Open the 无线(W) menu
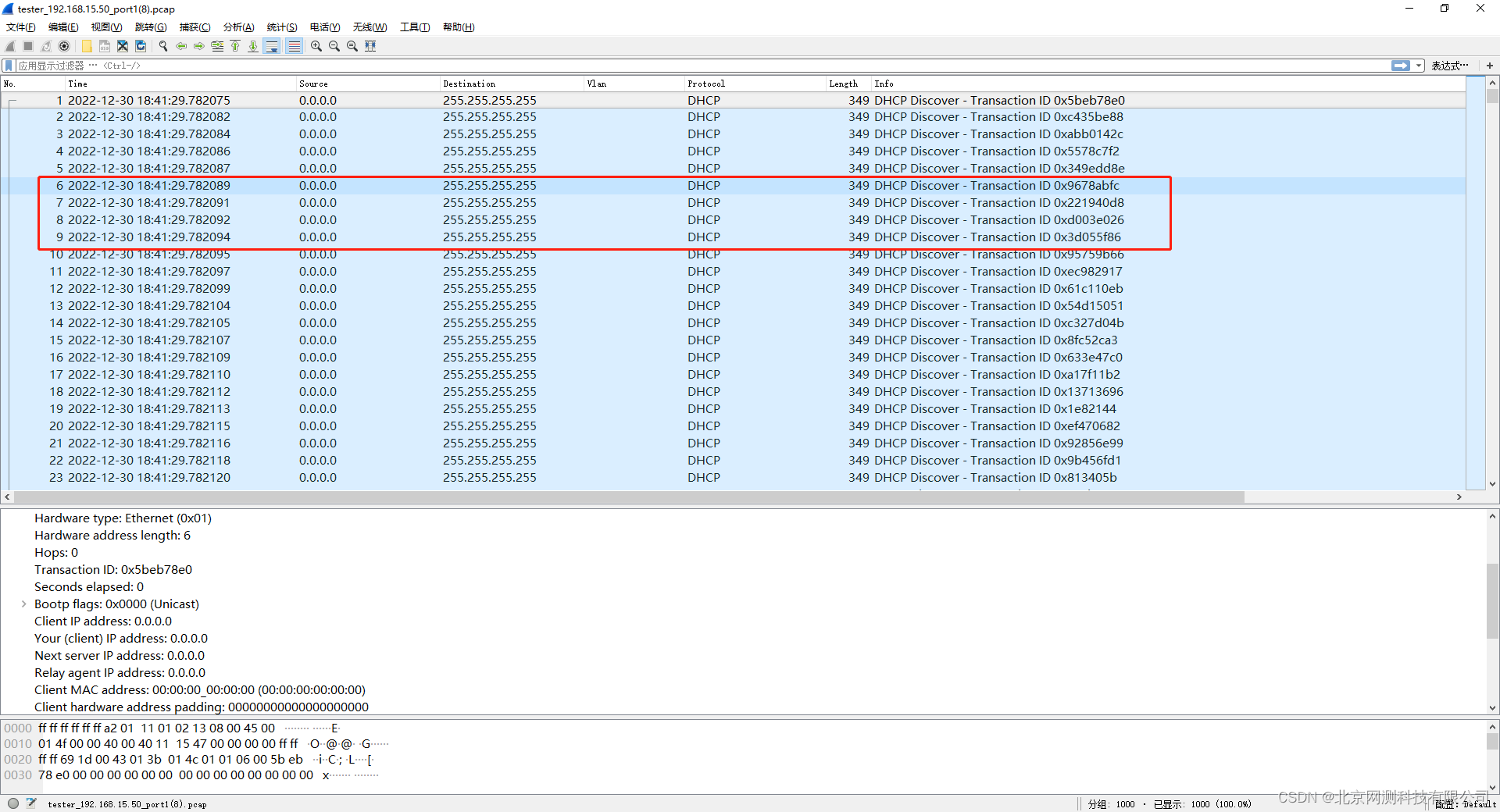Viewport: 1500px width, 812px height. tap(370, 27)
